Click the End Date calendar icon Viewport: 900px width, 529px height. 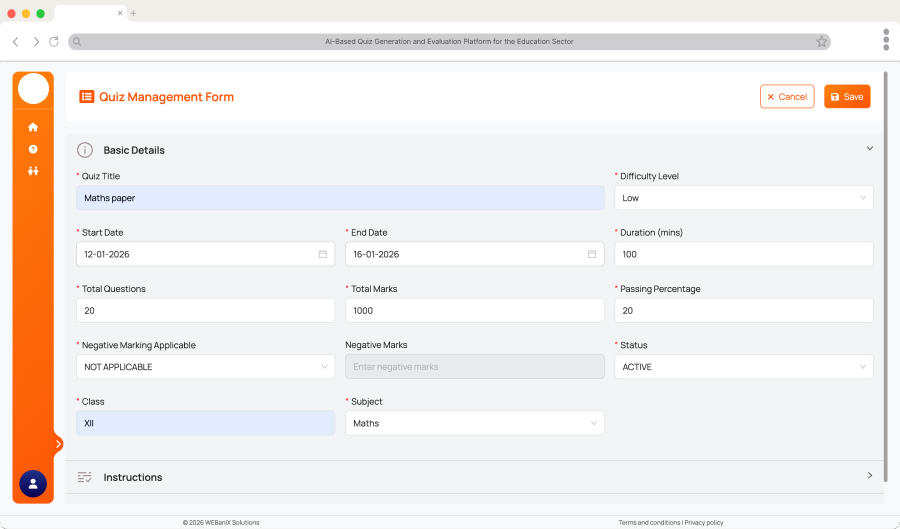tap(592, 254)
